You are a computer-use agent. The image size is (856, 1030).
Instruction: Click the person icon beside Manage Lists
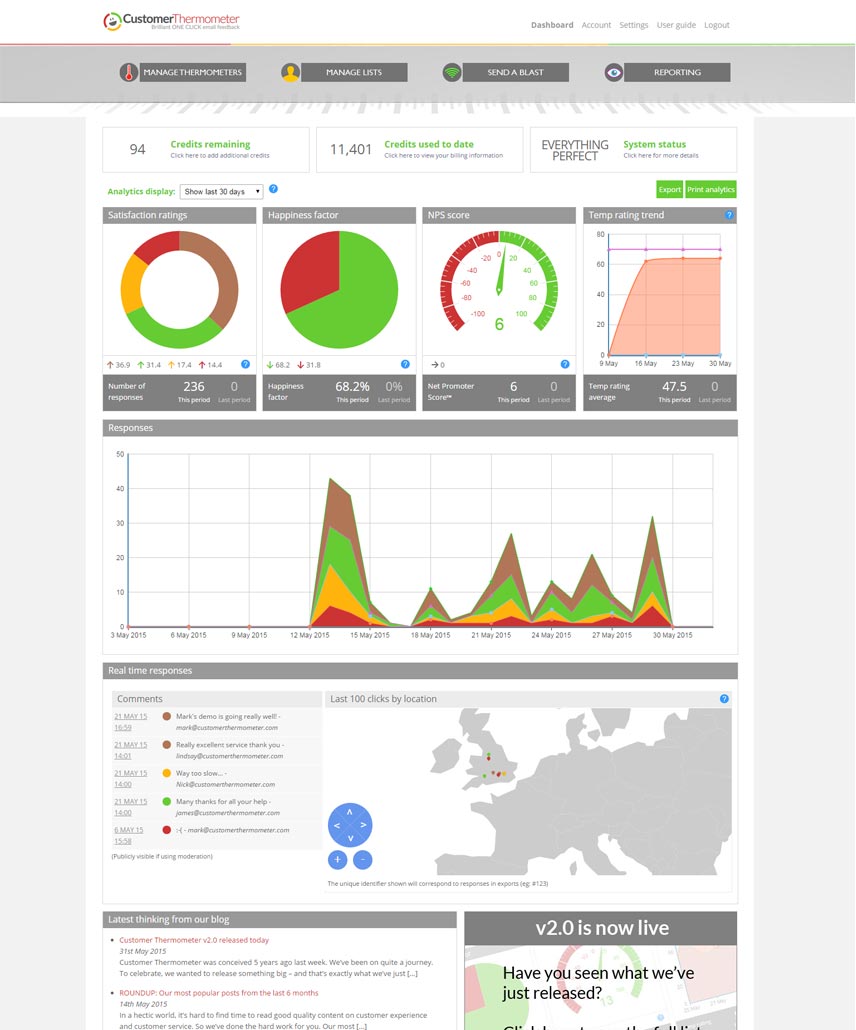point(290,72)
